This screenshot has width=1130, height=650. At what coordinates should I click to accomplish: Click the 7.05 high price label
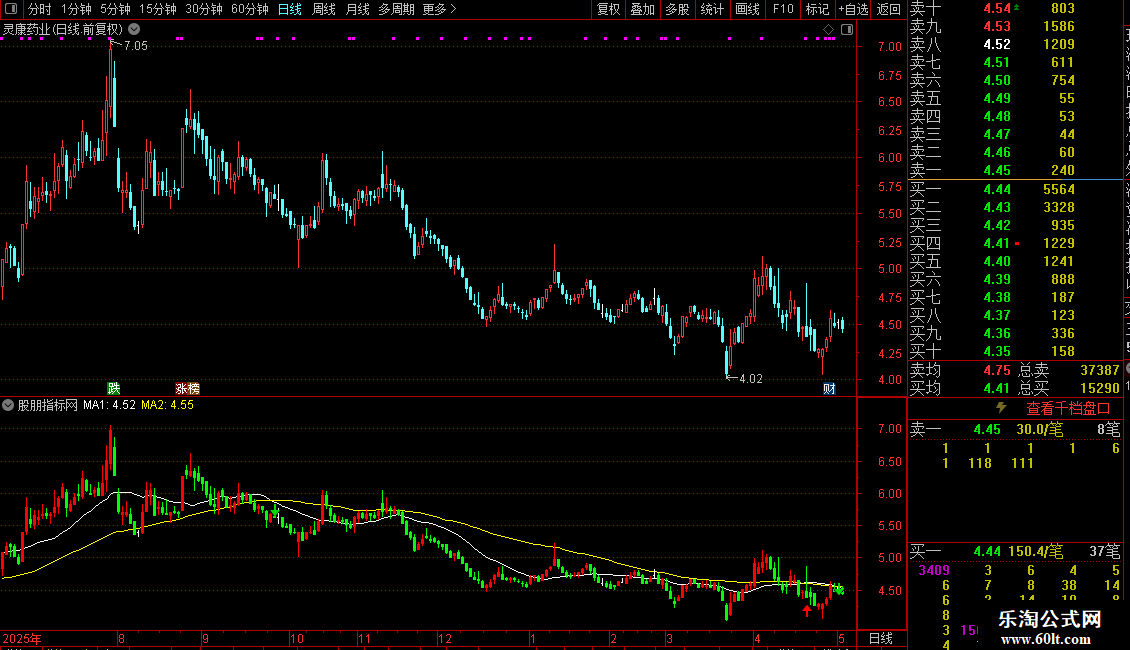[135, 45]
